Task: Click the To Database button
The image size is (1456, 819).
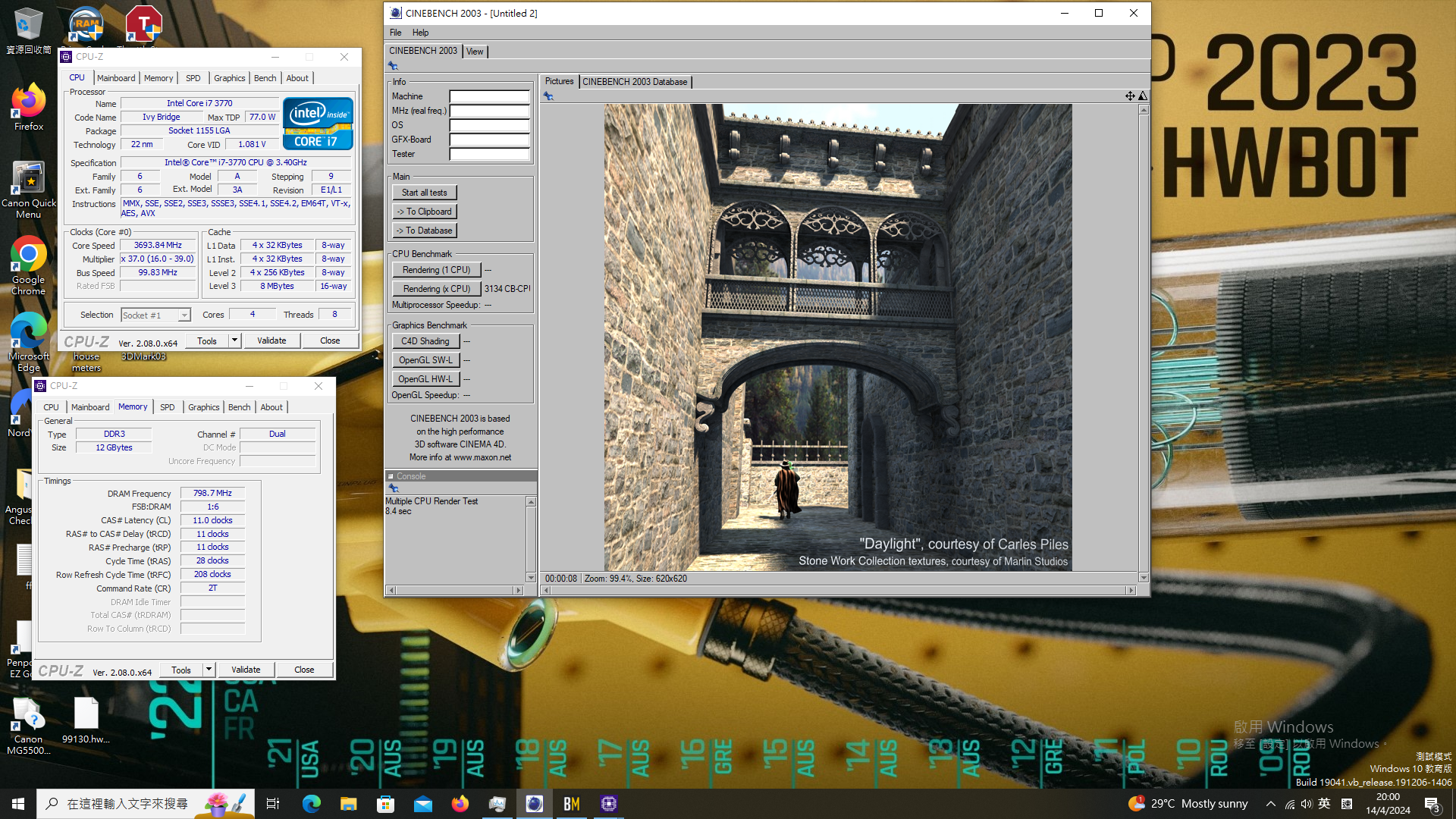Action: coord(425,231)
